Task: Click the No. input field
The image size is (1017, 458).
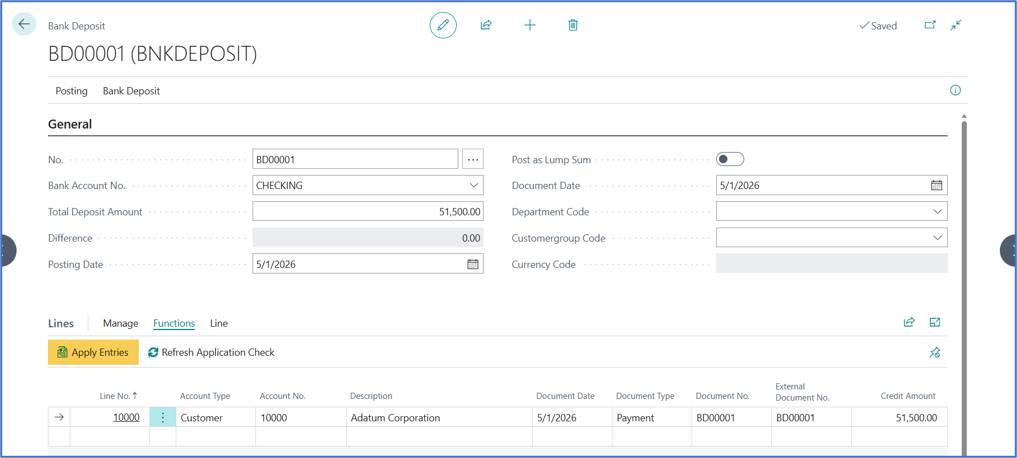Action: click(x=355, y=159)
